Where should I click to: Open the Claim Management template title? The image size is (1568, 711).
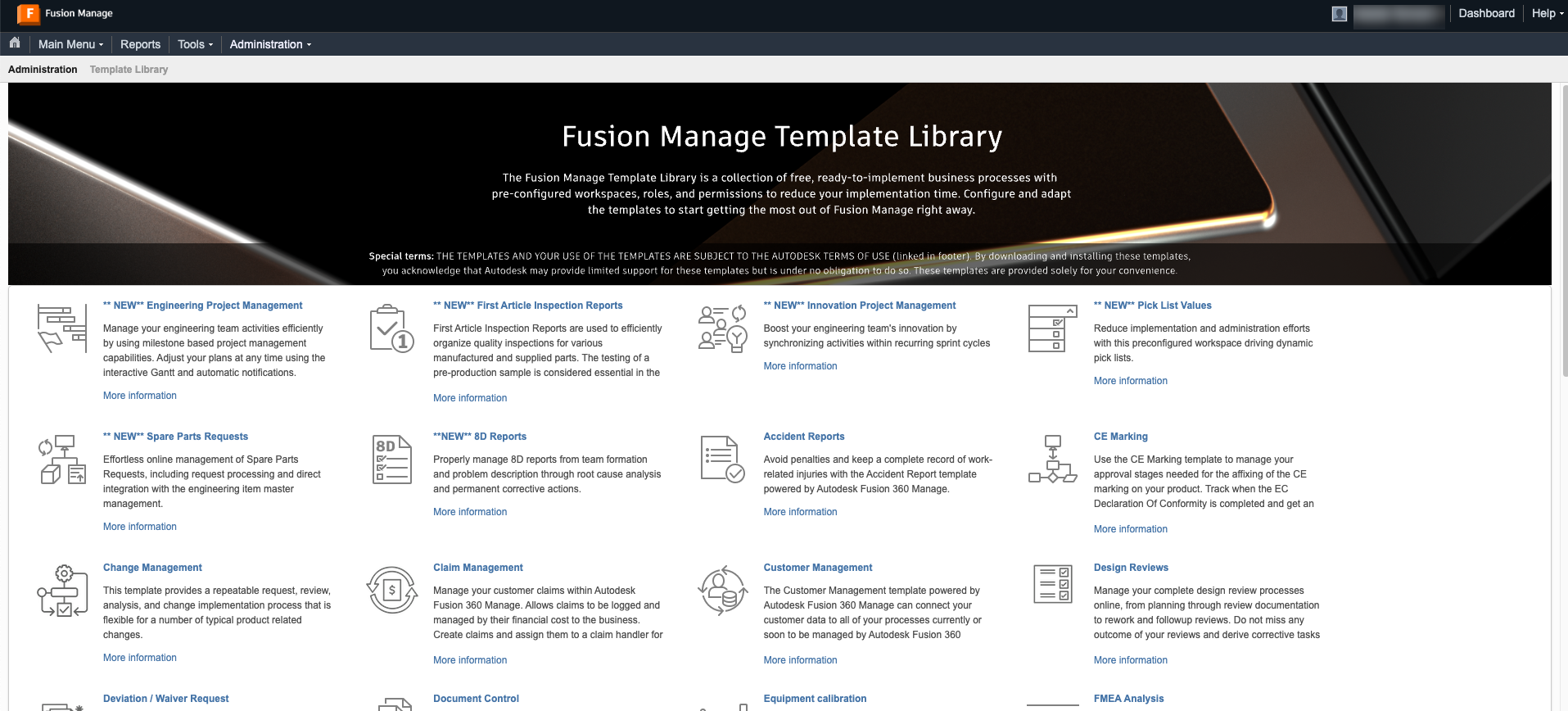pos(477,568)
